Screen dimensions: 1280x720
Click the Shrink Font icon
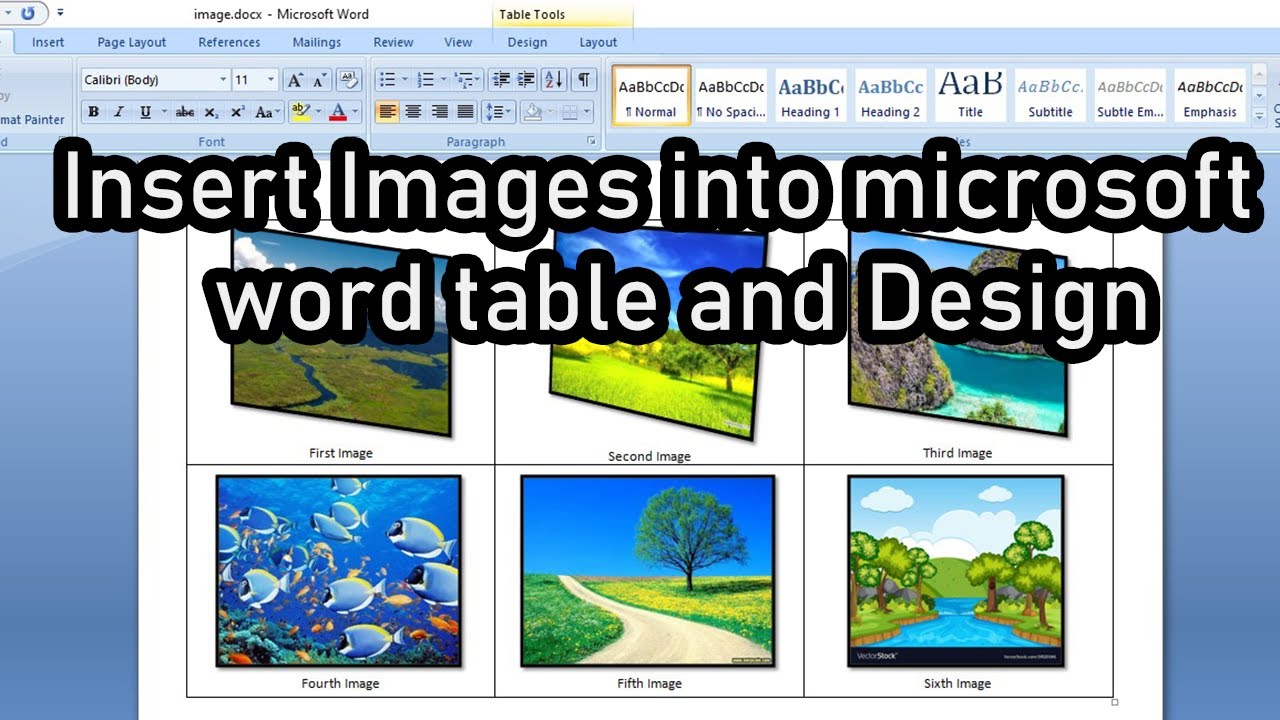pyautogui.click(x=319, y=80)
